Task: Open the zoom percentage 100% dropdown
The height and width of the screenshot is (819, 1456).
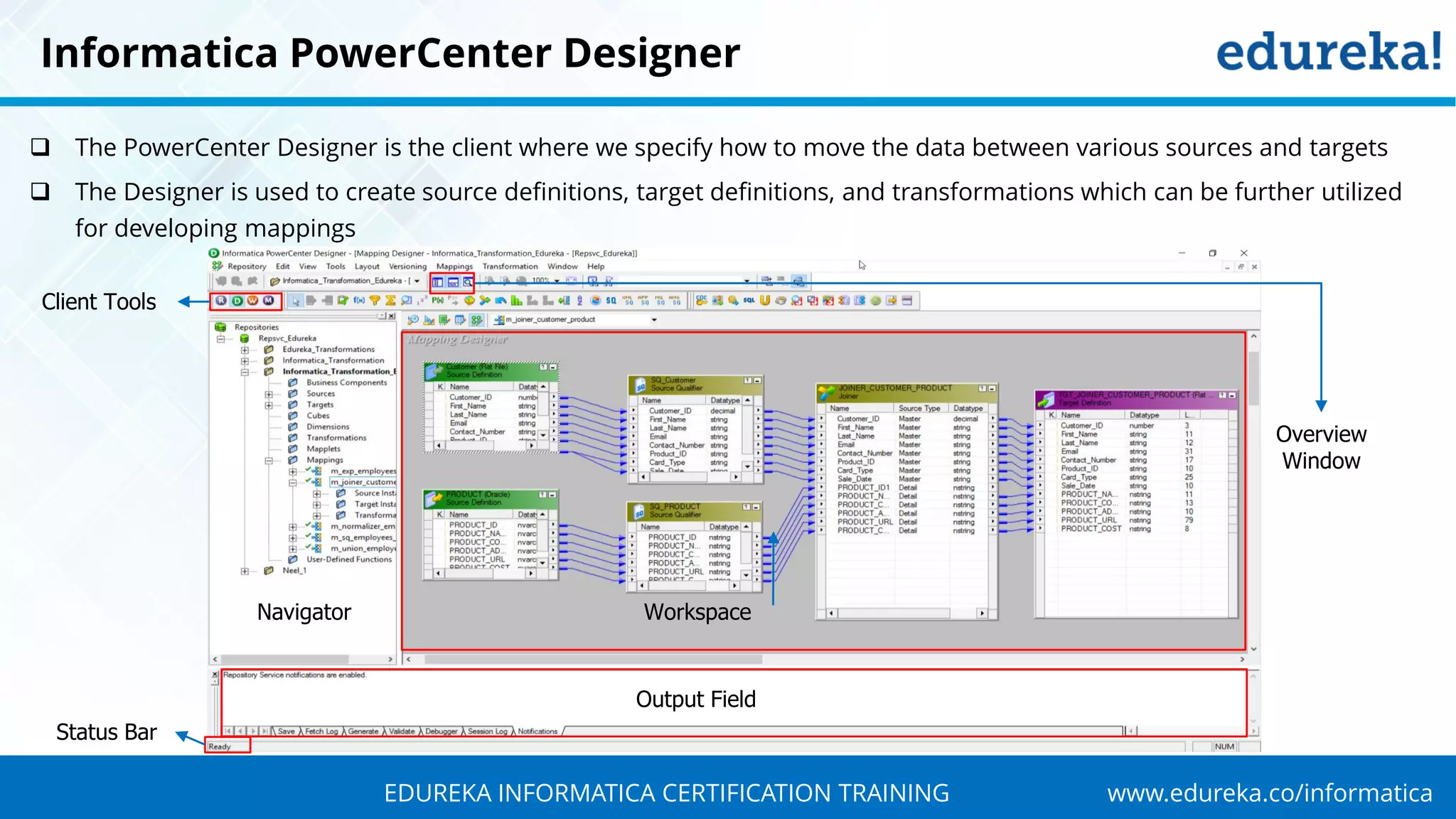Action: (x=557, y=281)
